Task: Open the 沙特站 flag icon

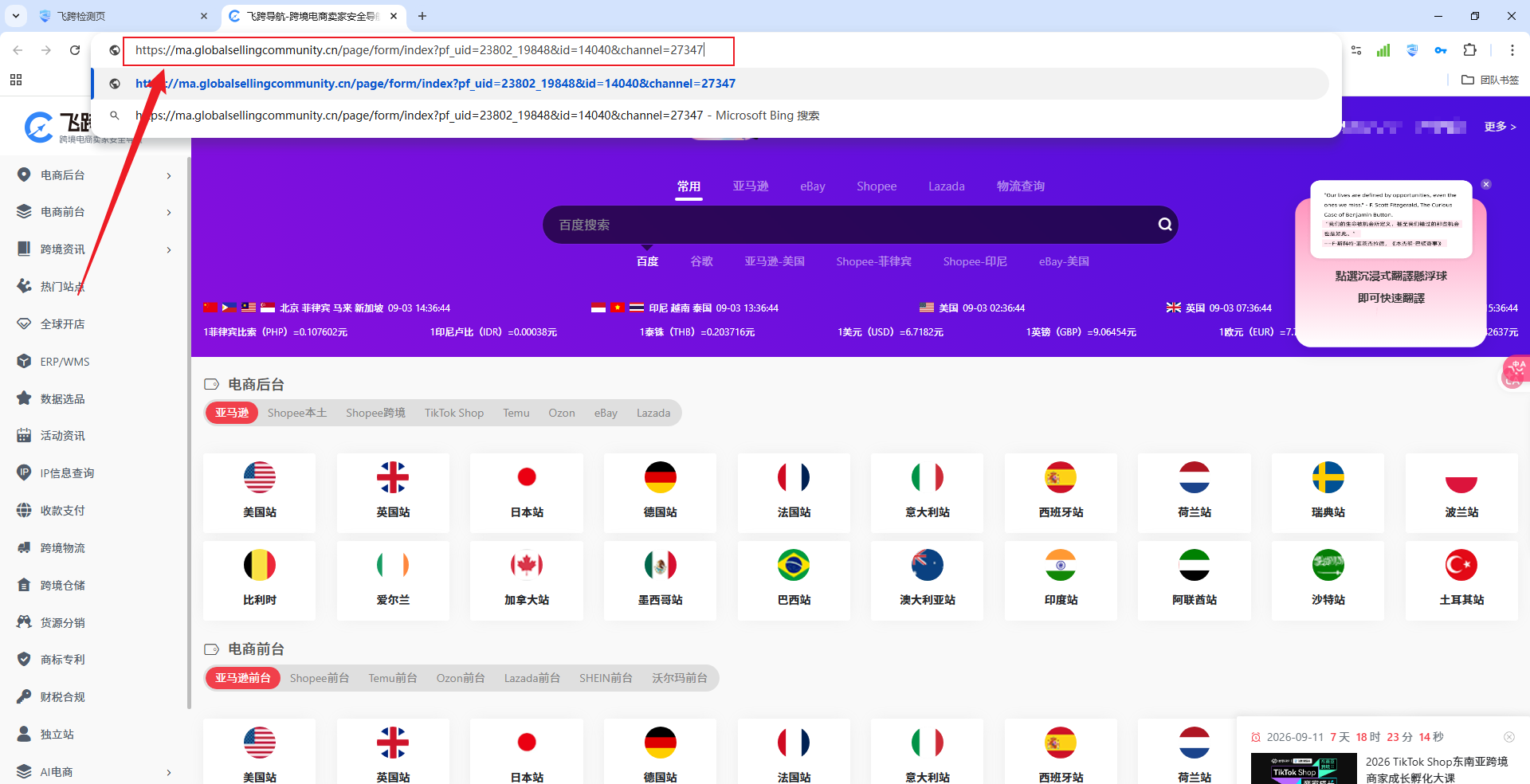Action: pyautogui.click(x=1328, y=565)
